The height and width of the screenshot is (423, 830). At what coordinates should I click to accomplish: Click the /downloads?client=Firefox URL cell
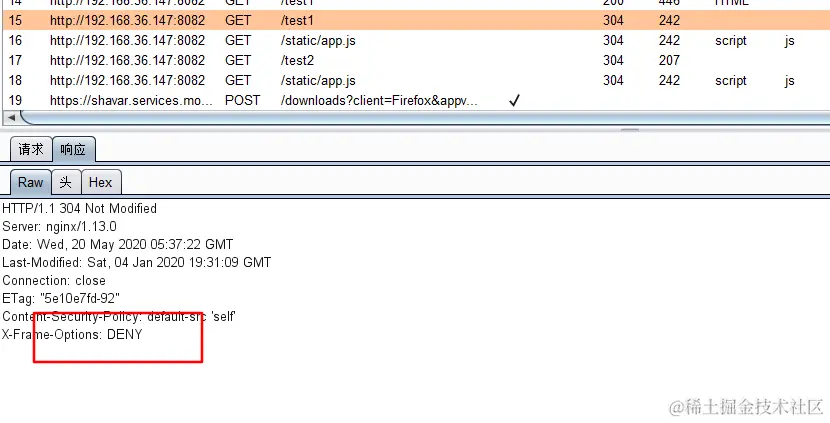(x=379, y=101)
